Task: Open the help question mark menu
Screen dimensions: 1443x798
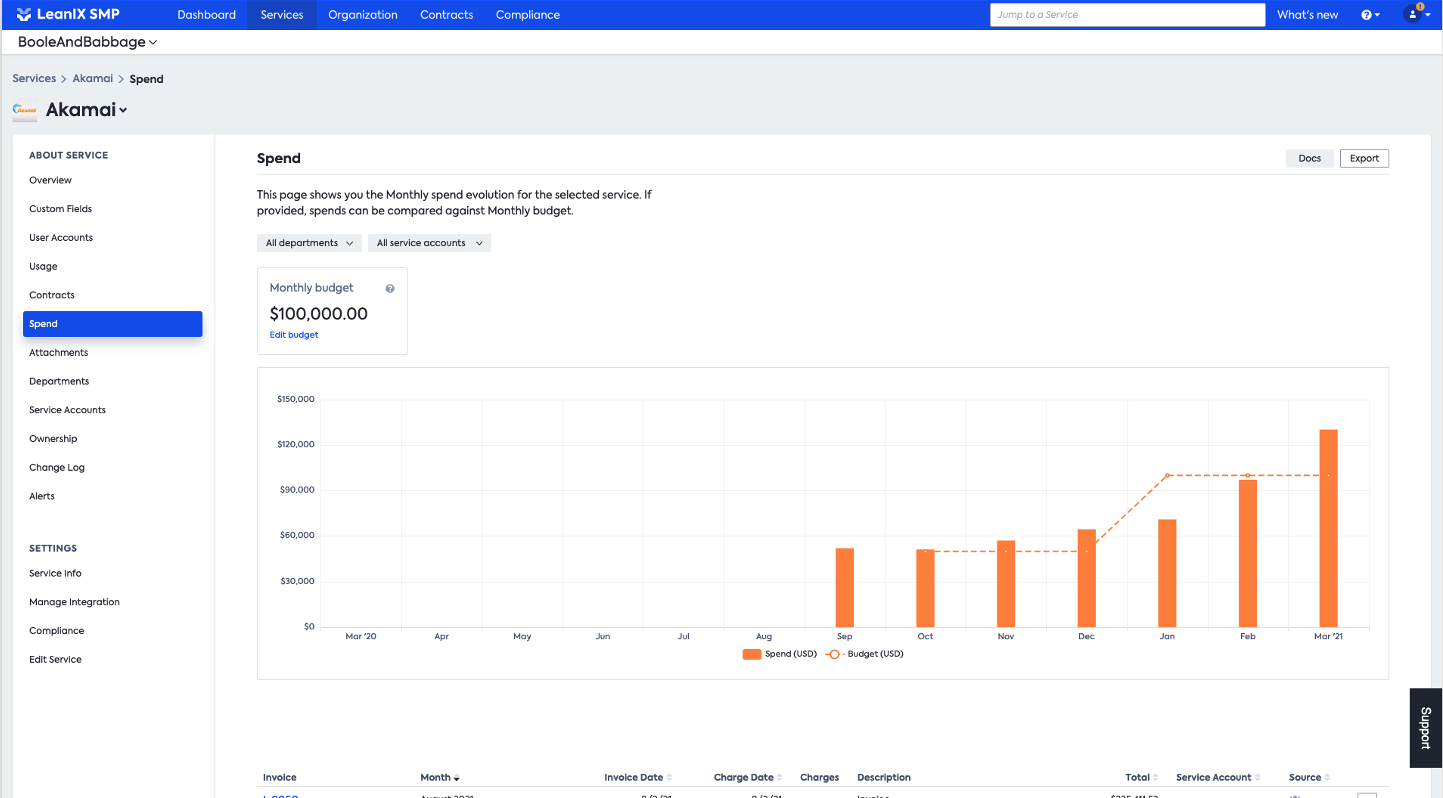Action: pos(1371,15)
